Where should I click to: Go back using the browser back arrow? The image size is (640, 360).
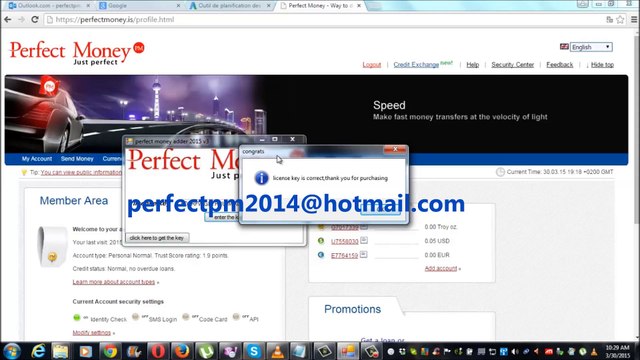coord(8,19)
